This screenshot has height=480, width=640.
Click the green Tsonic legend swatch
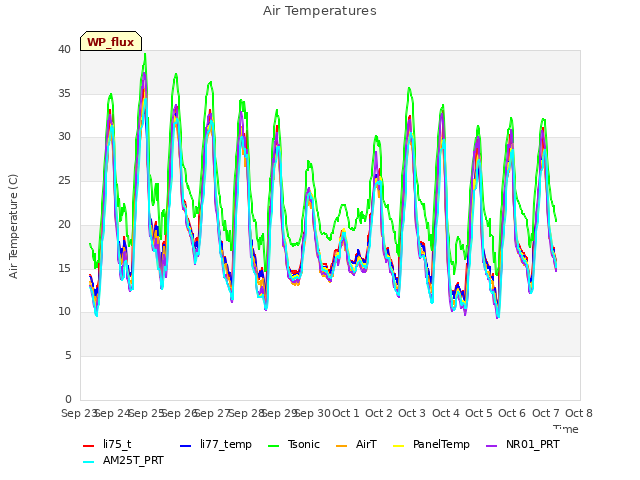(273, 445)
